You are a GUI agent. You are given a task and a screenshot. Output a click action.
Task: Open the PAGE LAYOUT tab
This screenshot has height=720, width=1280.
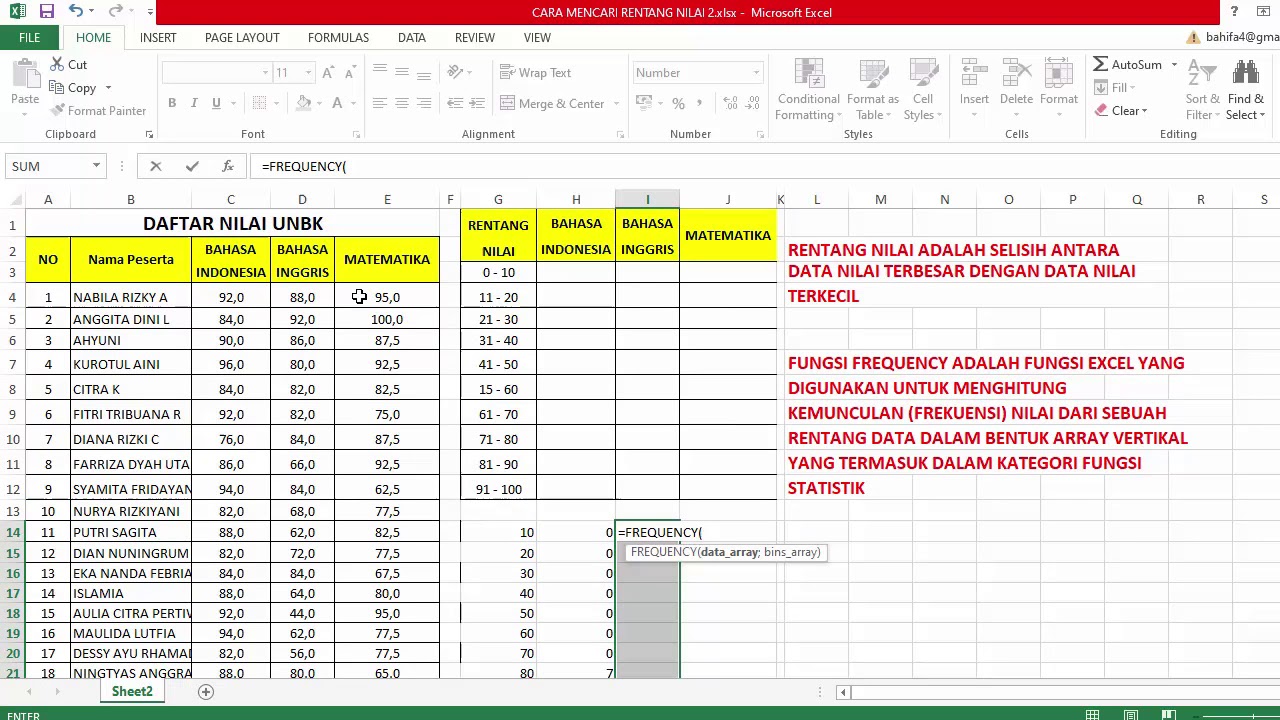coord(242,38)
